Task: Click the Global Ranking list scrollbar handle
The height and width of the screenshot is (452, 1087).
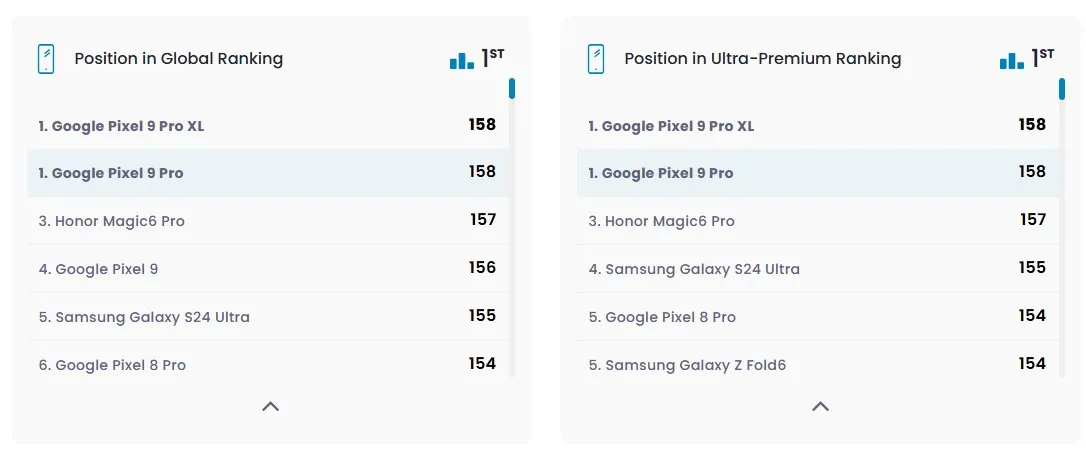Action: tap(512, 89)
